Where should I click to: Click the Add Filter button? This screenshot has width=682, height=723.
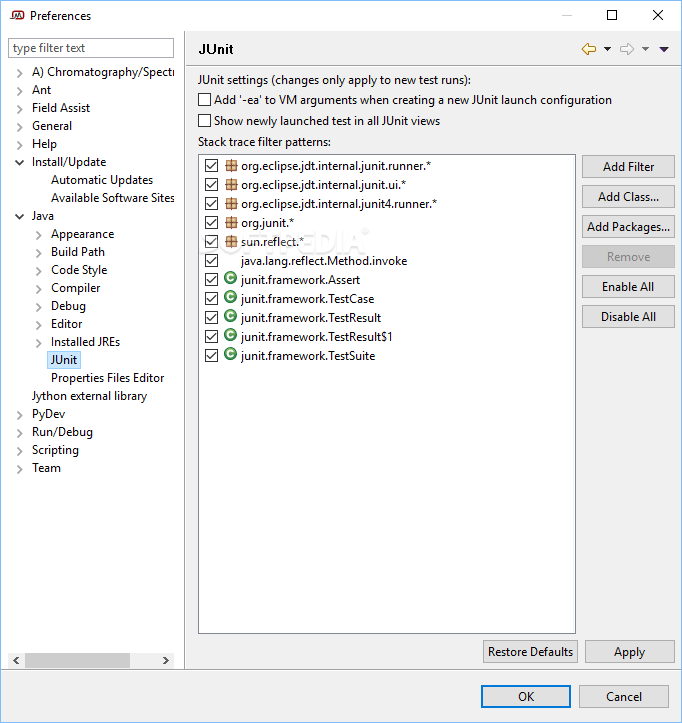[628, 166]
